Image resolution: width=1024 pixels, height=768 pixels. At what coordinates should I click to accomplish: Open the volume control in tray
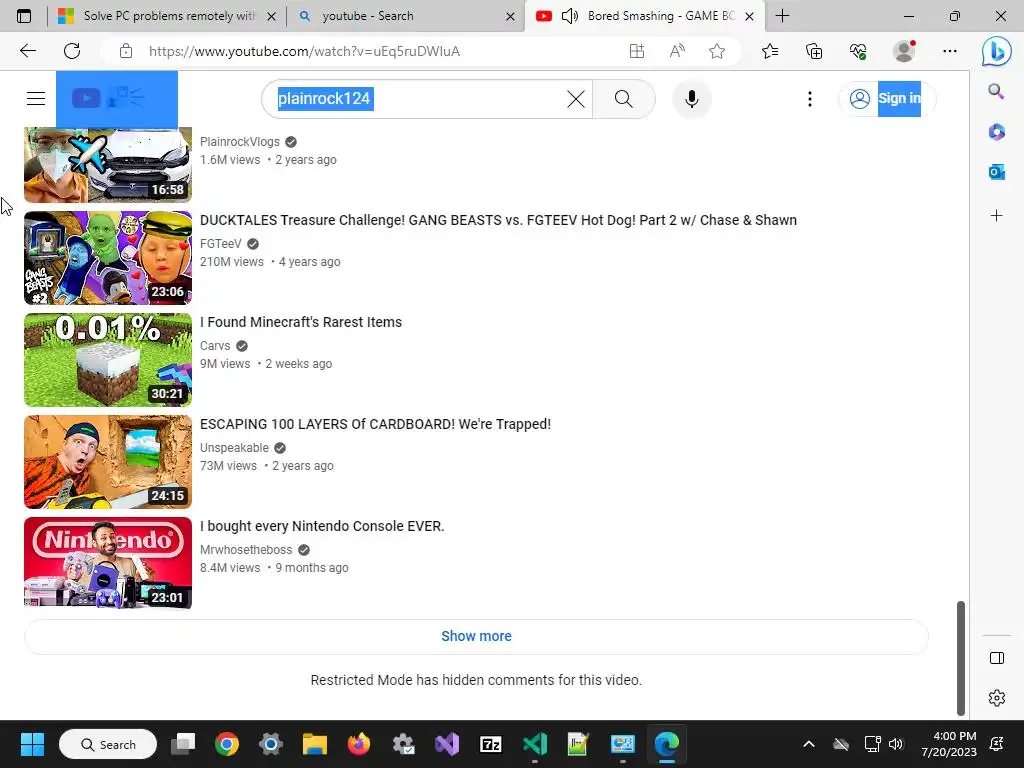[895, 744]
